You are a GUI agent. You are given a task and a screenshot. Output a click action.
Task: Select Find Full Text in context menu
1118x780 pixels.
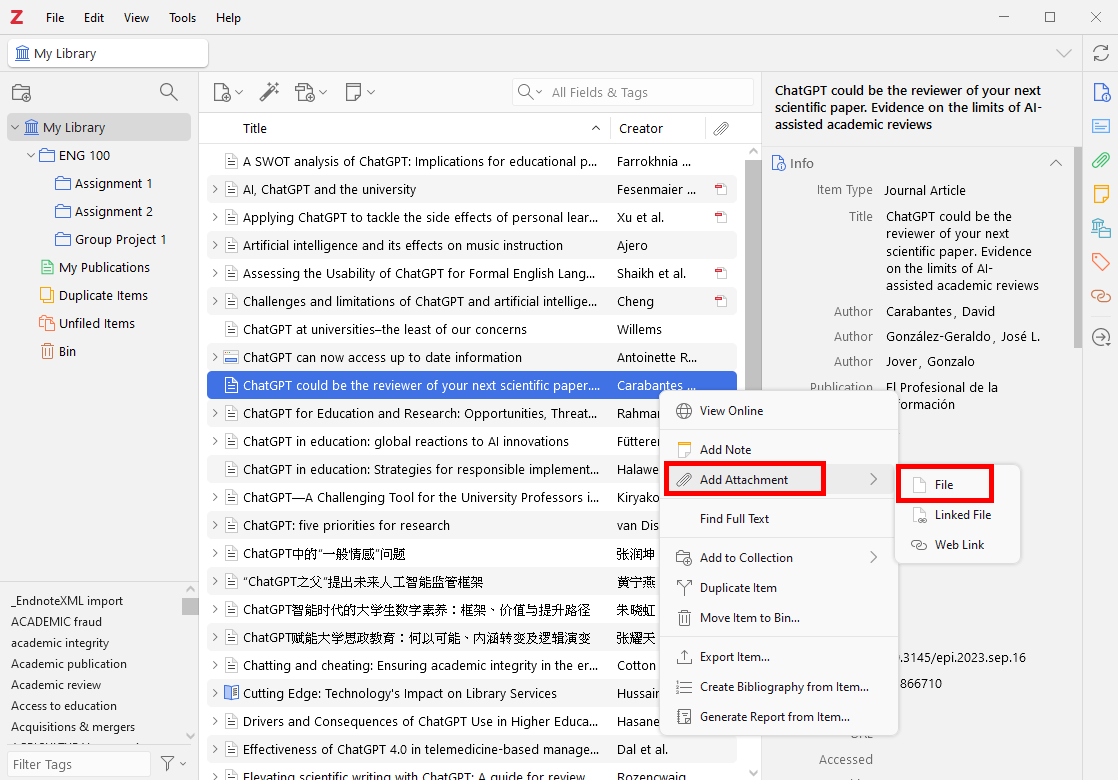734,519
